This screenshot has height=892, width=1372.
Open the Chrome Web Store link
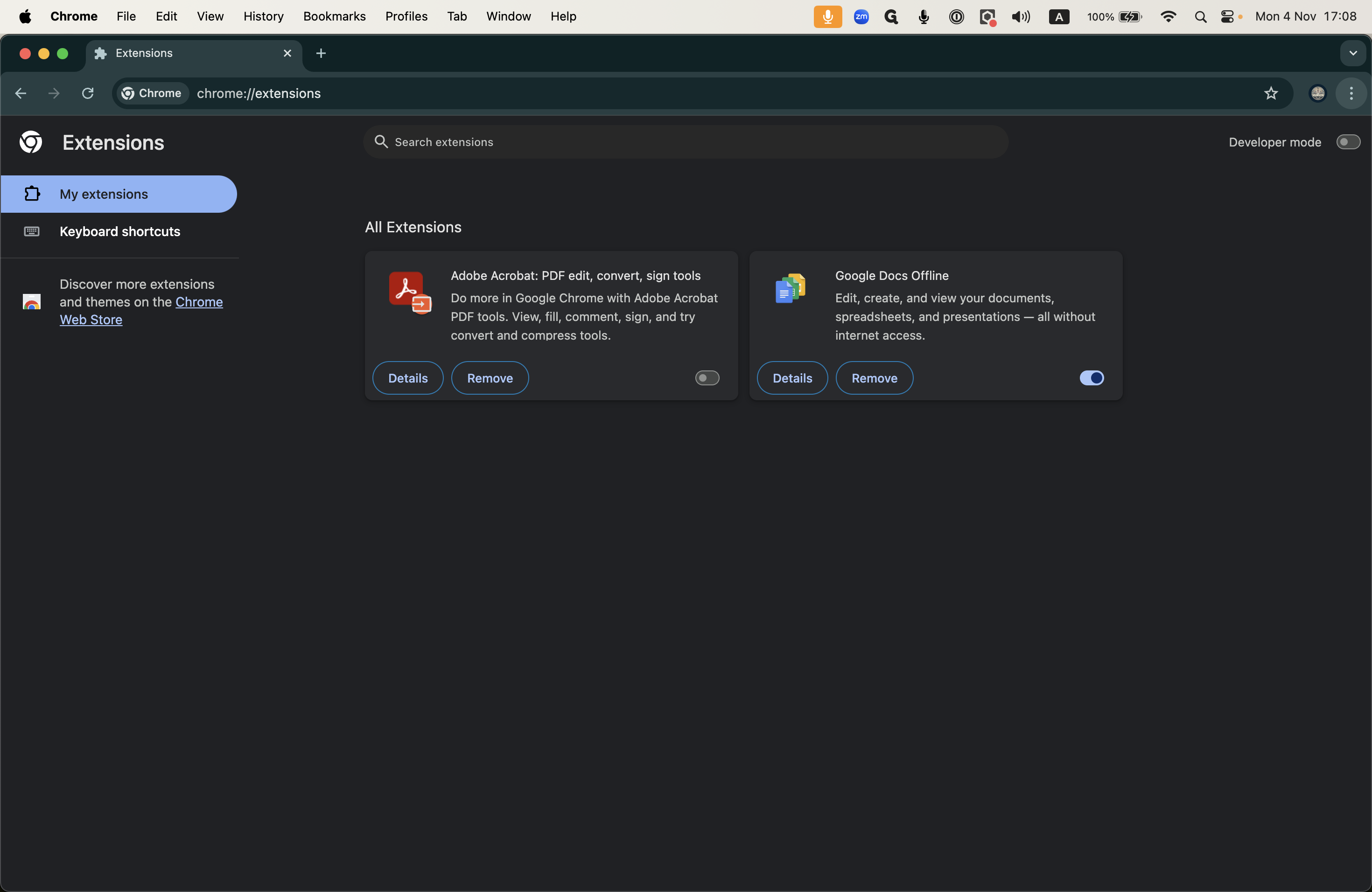[x=198, y=302]
